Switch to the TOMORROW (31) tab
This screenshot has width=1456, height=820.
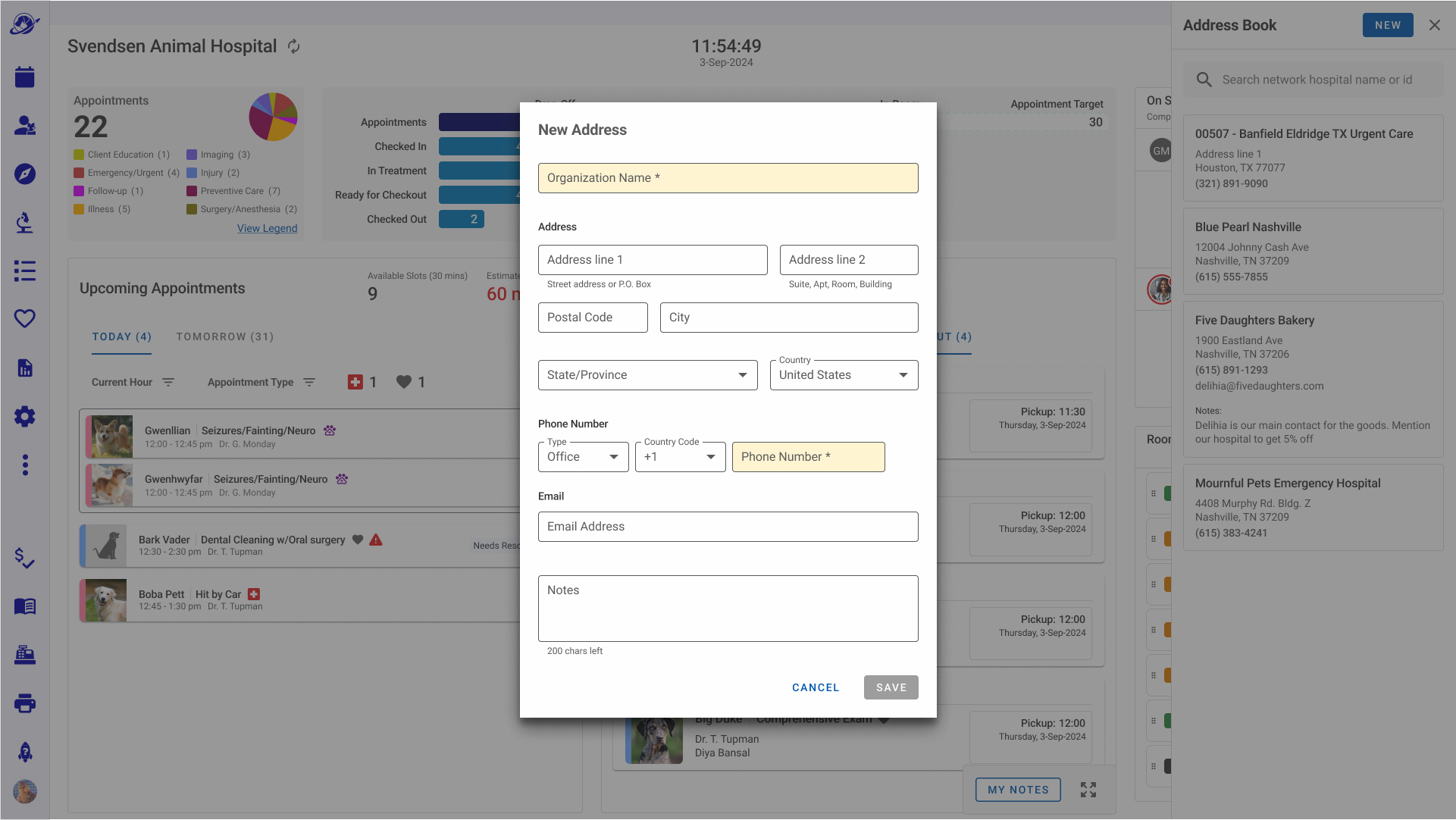click(x=225, y=336)
